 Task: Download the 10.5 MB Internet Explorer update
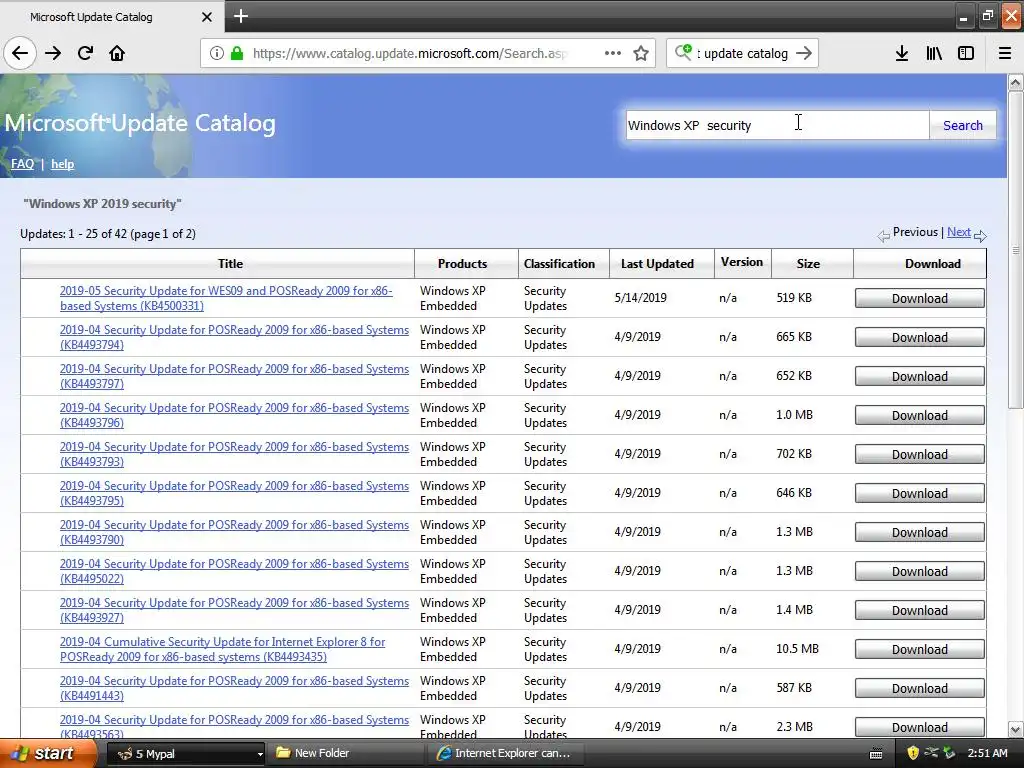920,649
